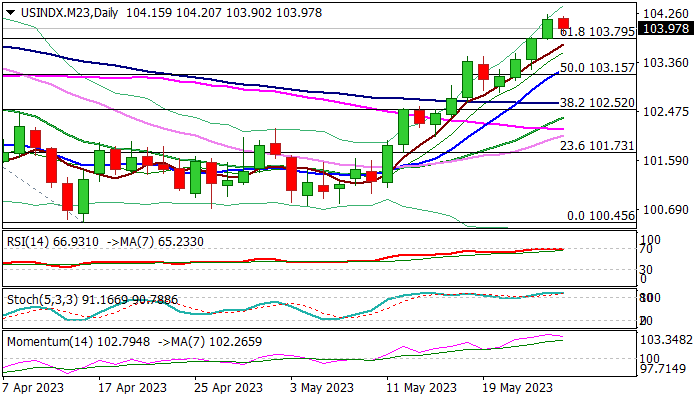Click the 61.8 103.795 Fibonacci level label
700x400 pixels.
597,32
